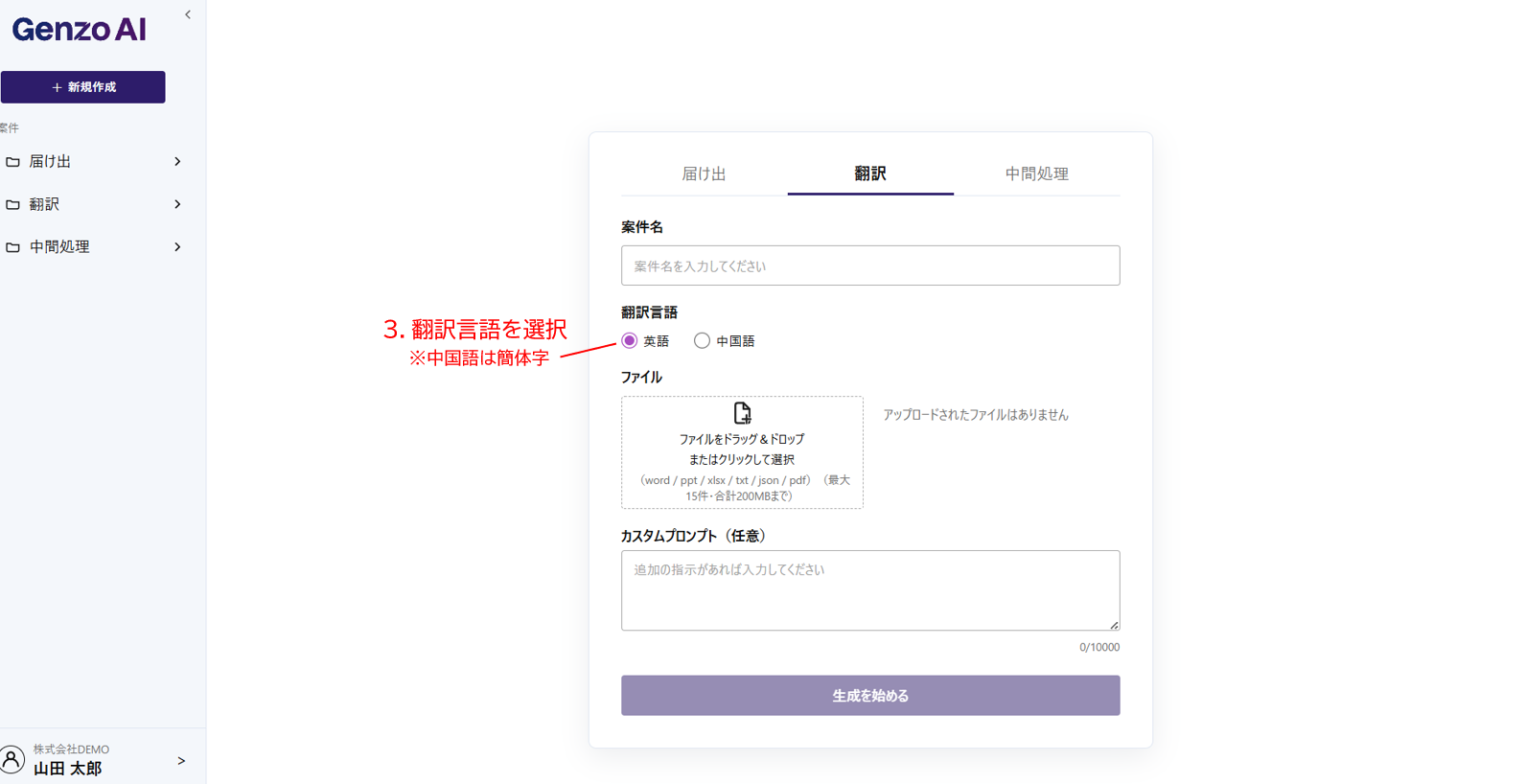1525x784 pixels.
Task: Expand the 中間処理 sidebar chevron
Action: click(x=177, y=247)
